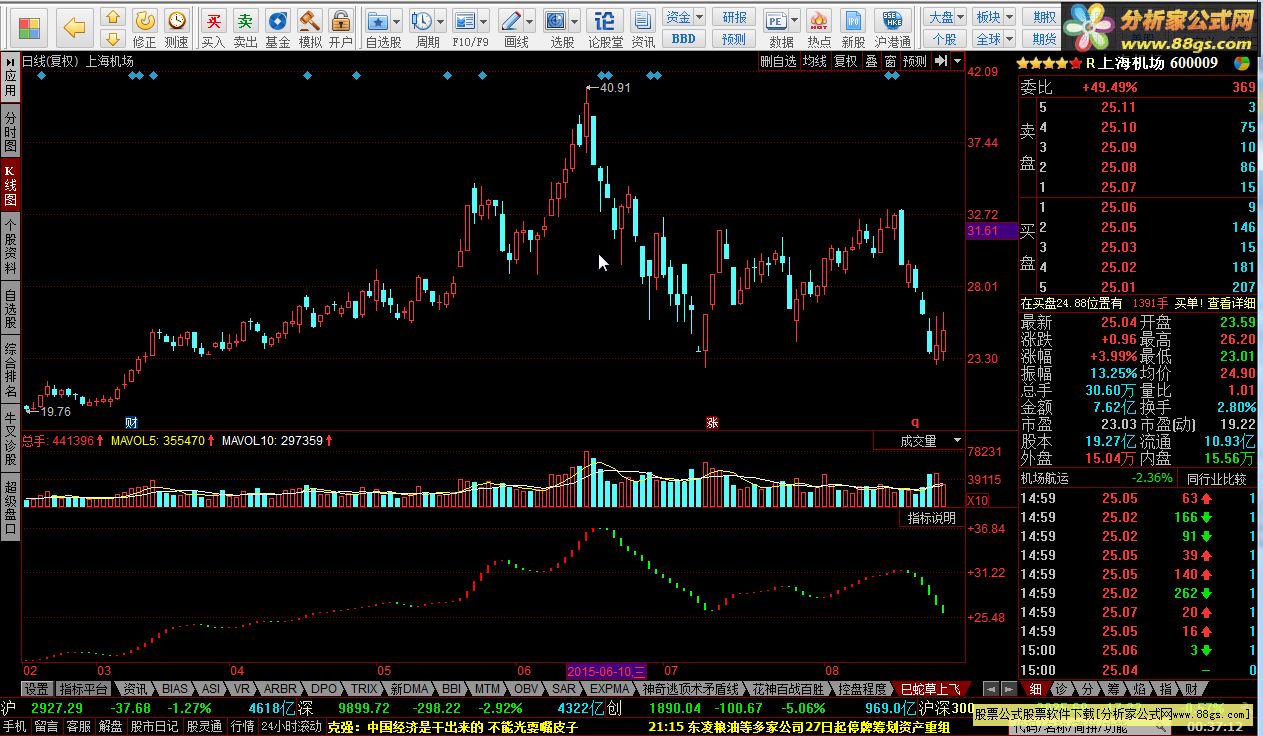Click the 期权 options button
This screenshot has width=1263, height=736.
[1044, 17]
